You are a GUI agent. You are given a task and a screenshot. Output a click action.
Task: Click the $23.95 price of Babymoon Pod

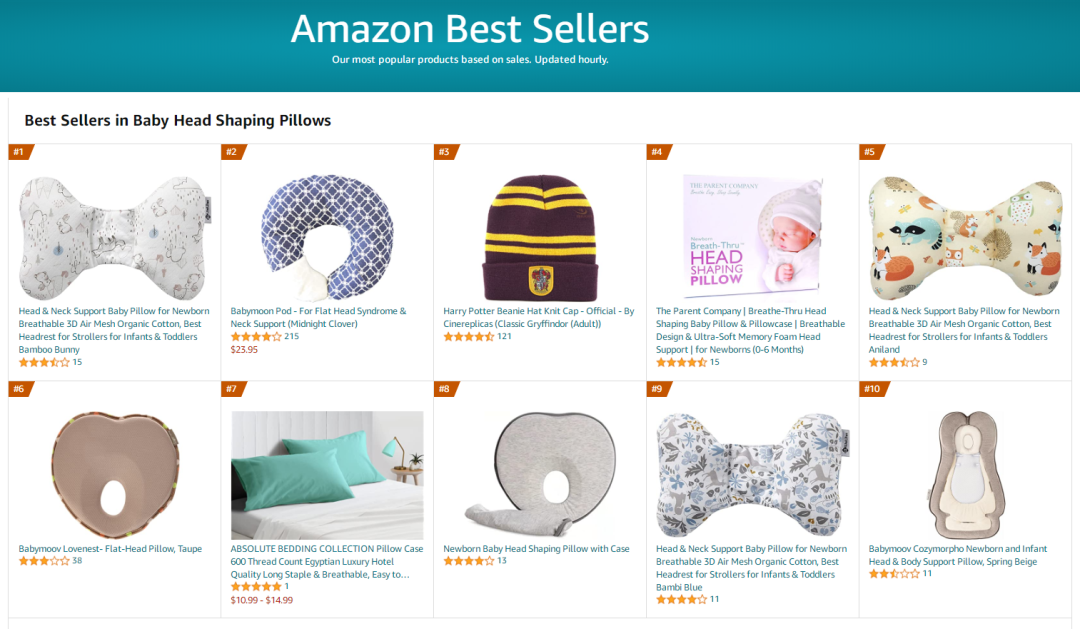point(244,350)
